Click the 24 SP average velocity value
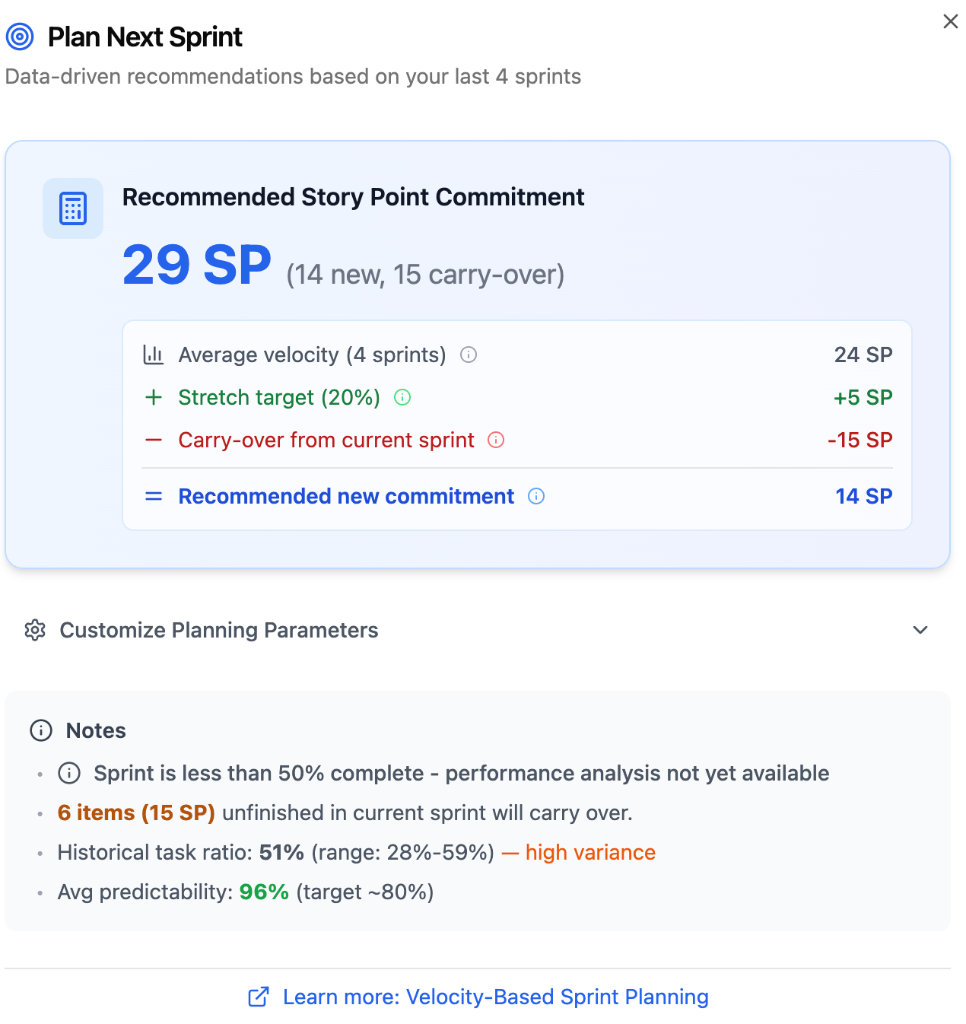Viewport: 966px width, 1024px height. coord(863,355)
